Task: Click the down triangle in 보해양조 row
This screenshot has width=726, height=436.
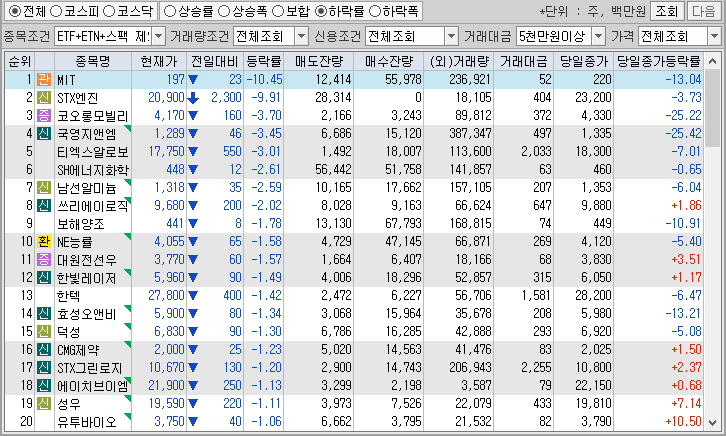Action: (x=193, y=224)
